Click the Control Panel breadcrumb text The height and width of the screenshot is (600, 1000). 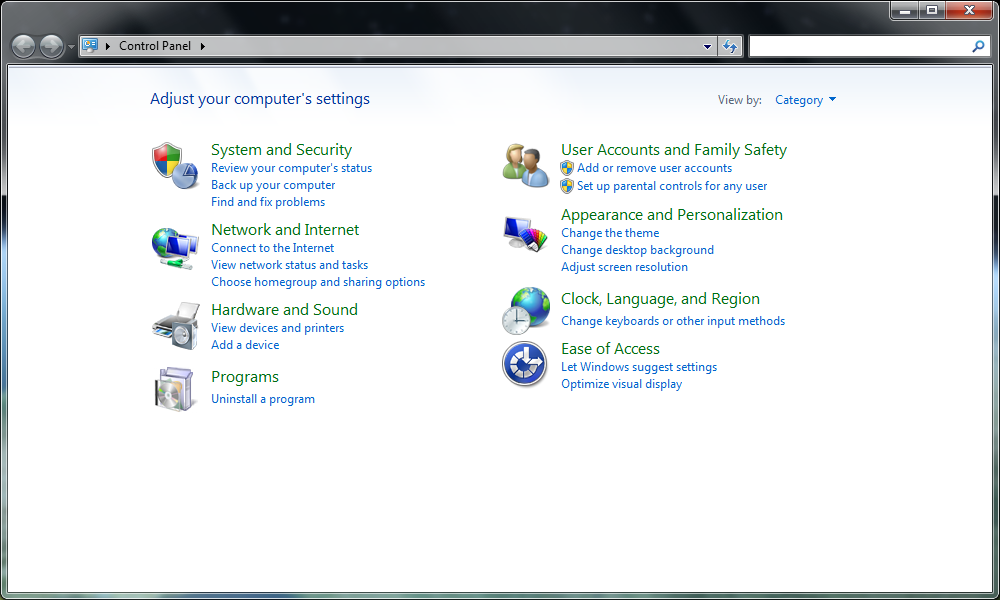(155, 46)
